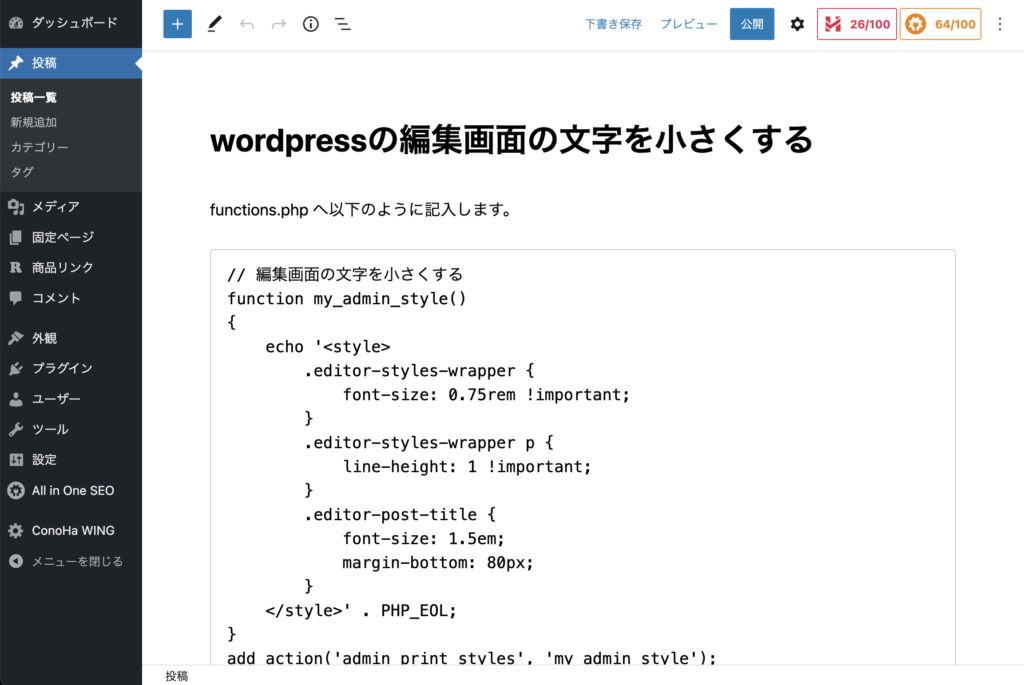Screen dimensions: 1024x685
Task: Click the dashboard gauge icon
Action: coord(16,23)
